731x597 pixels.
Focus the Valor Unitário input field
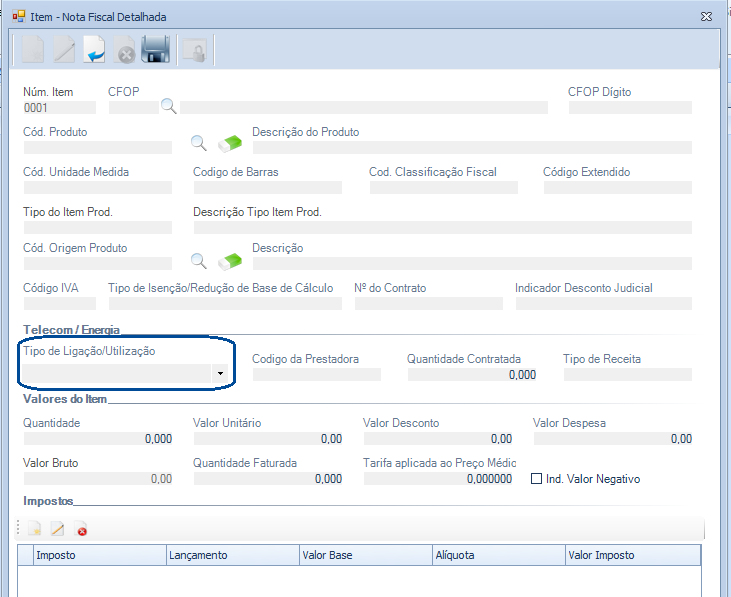tap(268, 438)
